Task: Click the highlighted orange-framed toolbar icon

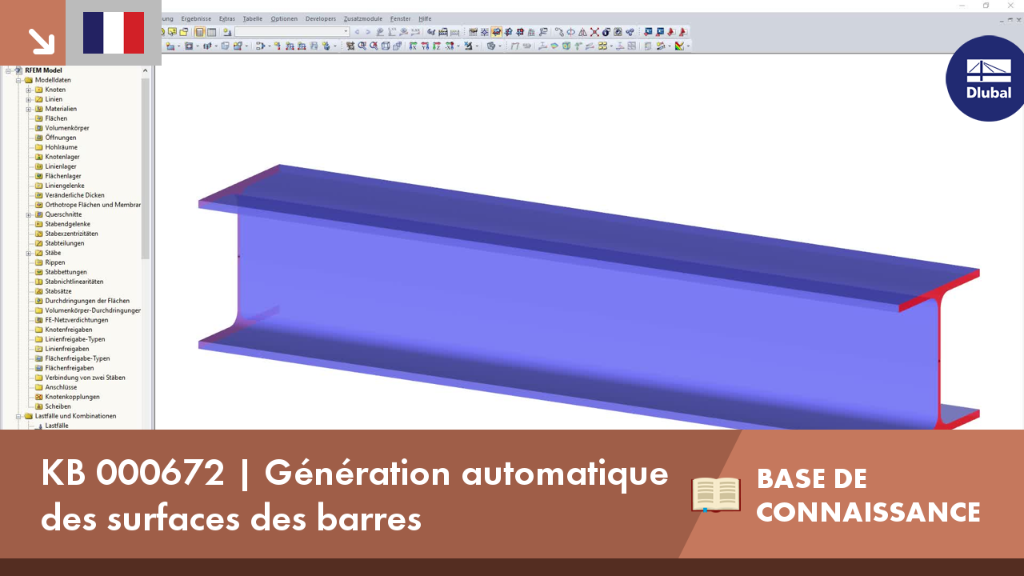Action: pos(496,32)
